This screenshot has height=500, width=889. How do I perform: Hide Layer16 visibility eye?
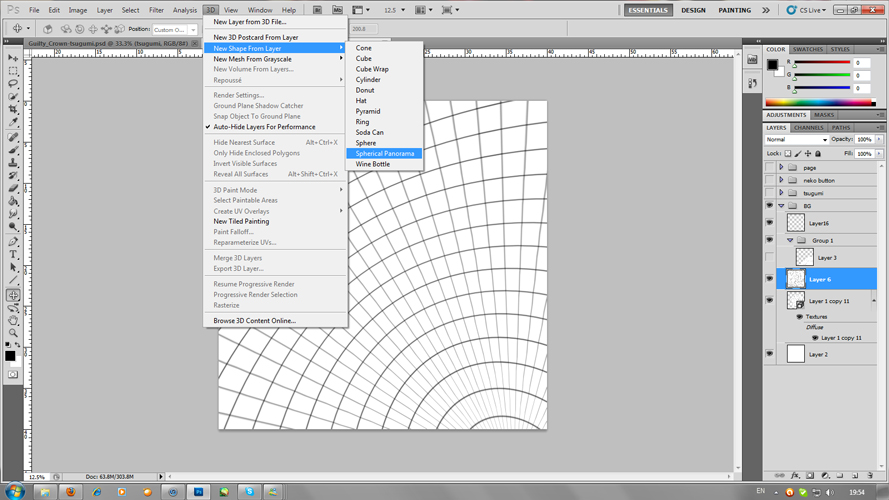[x=769, y=223]
